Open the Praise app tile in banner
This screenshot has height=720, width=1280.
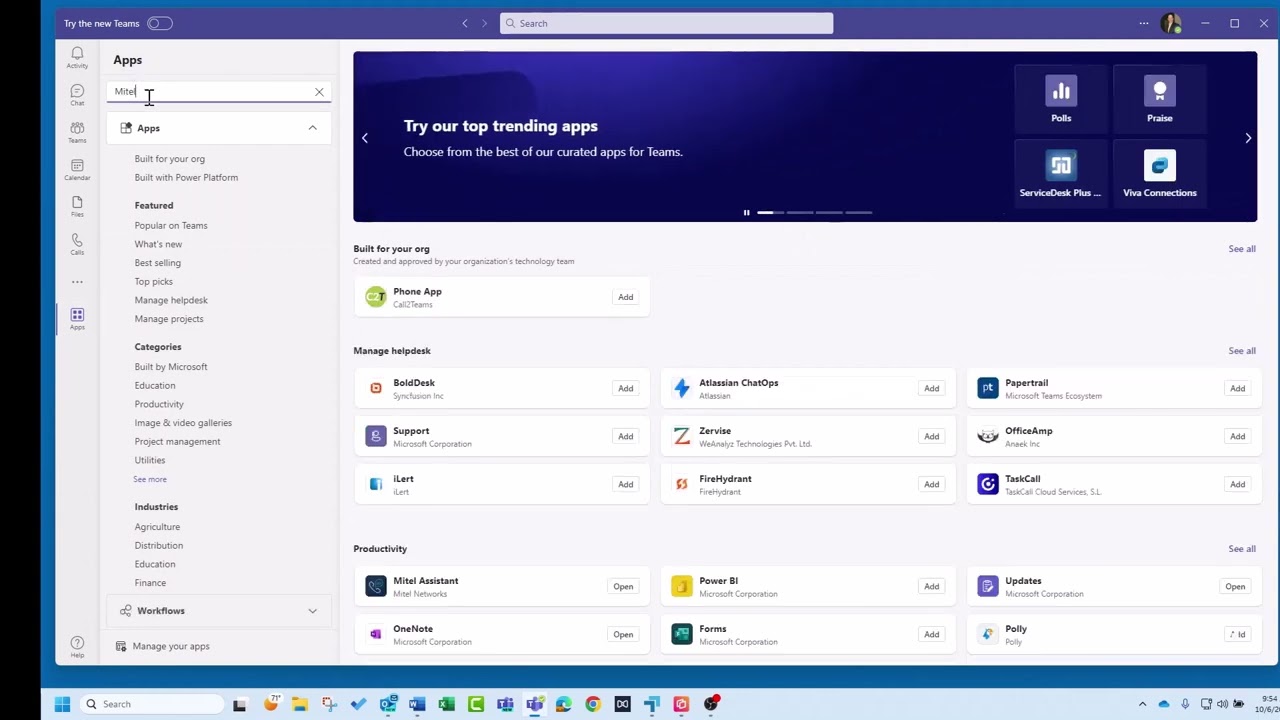click(1160, 100)
